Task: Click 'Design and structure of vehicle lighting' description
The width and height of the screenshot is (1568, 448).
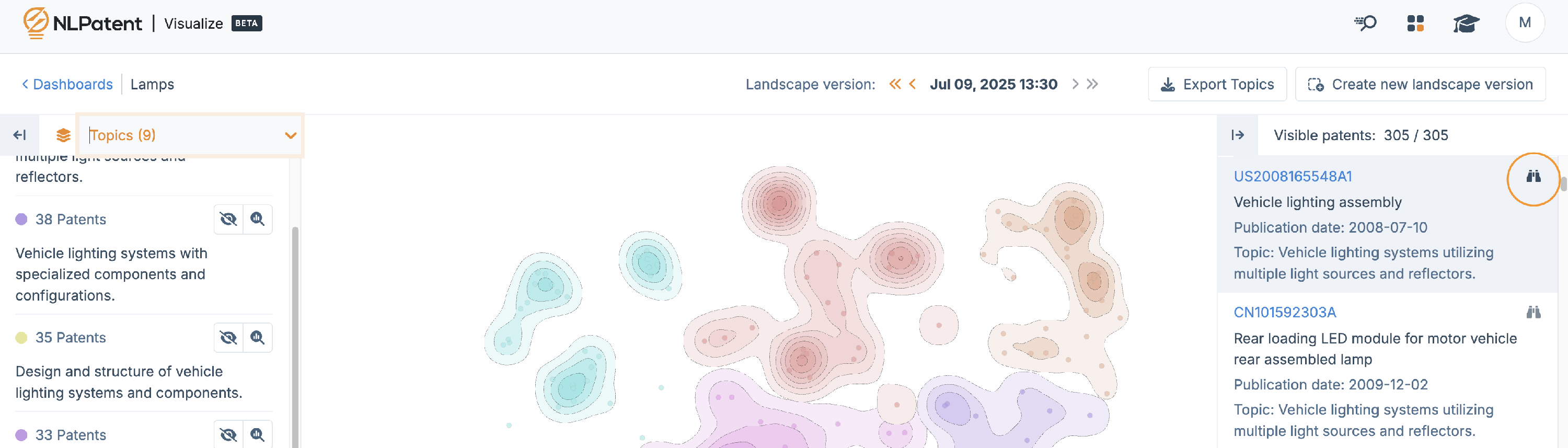Action: pos(129,382)
